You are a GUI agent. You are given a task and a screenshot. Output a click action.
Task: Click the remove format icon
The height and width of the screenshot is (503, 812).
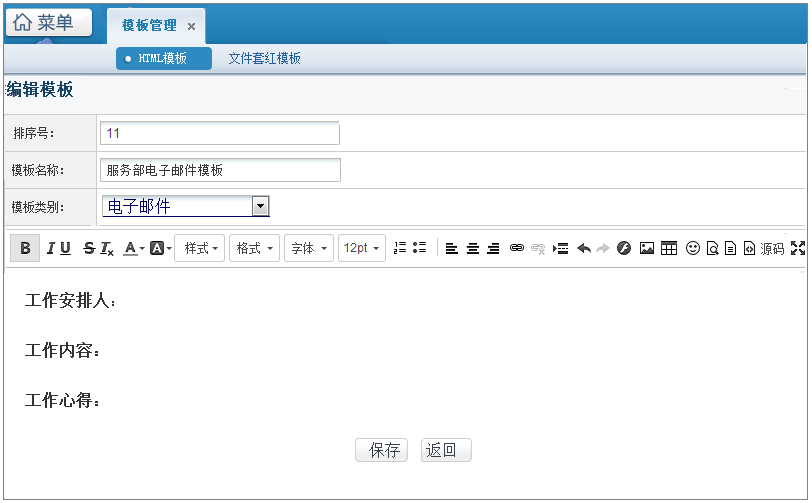click(107, 249)
